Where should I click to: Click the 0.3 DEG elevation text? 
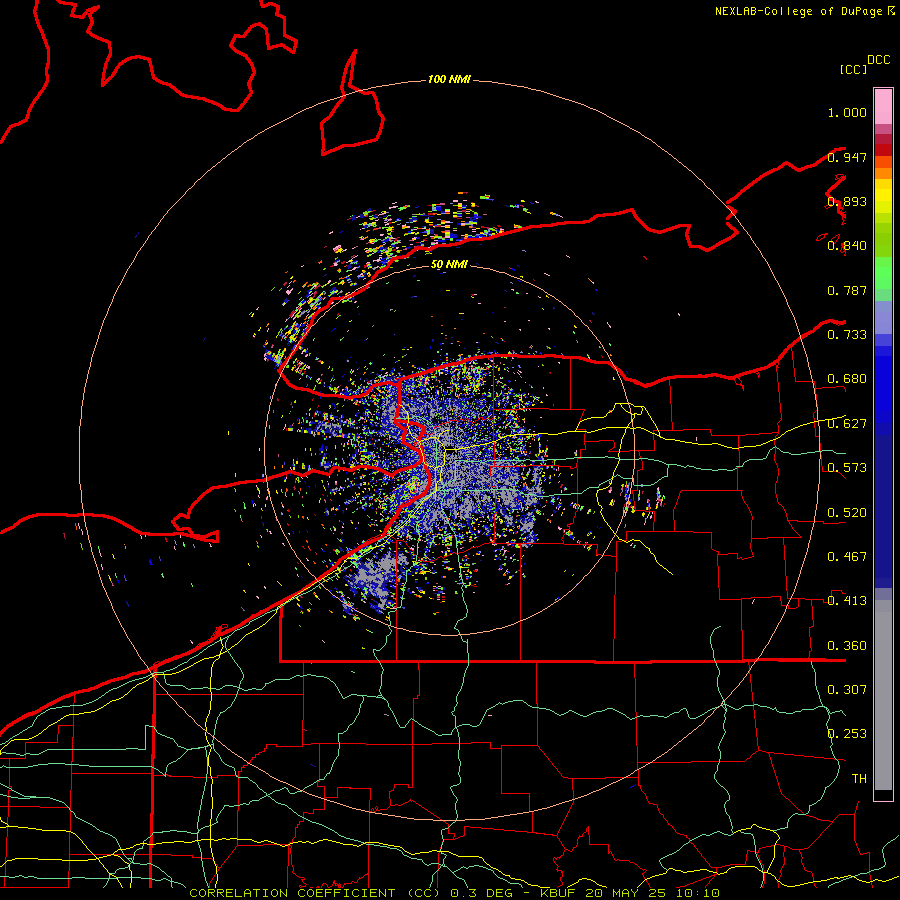point(480,893)
